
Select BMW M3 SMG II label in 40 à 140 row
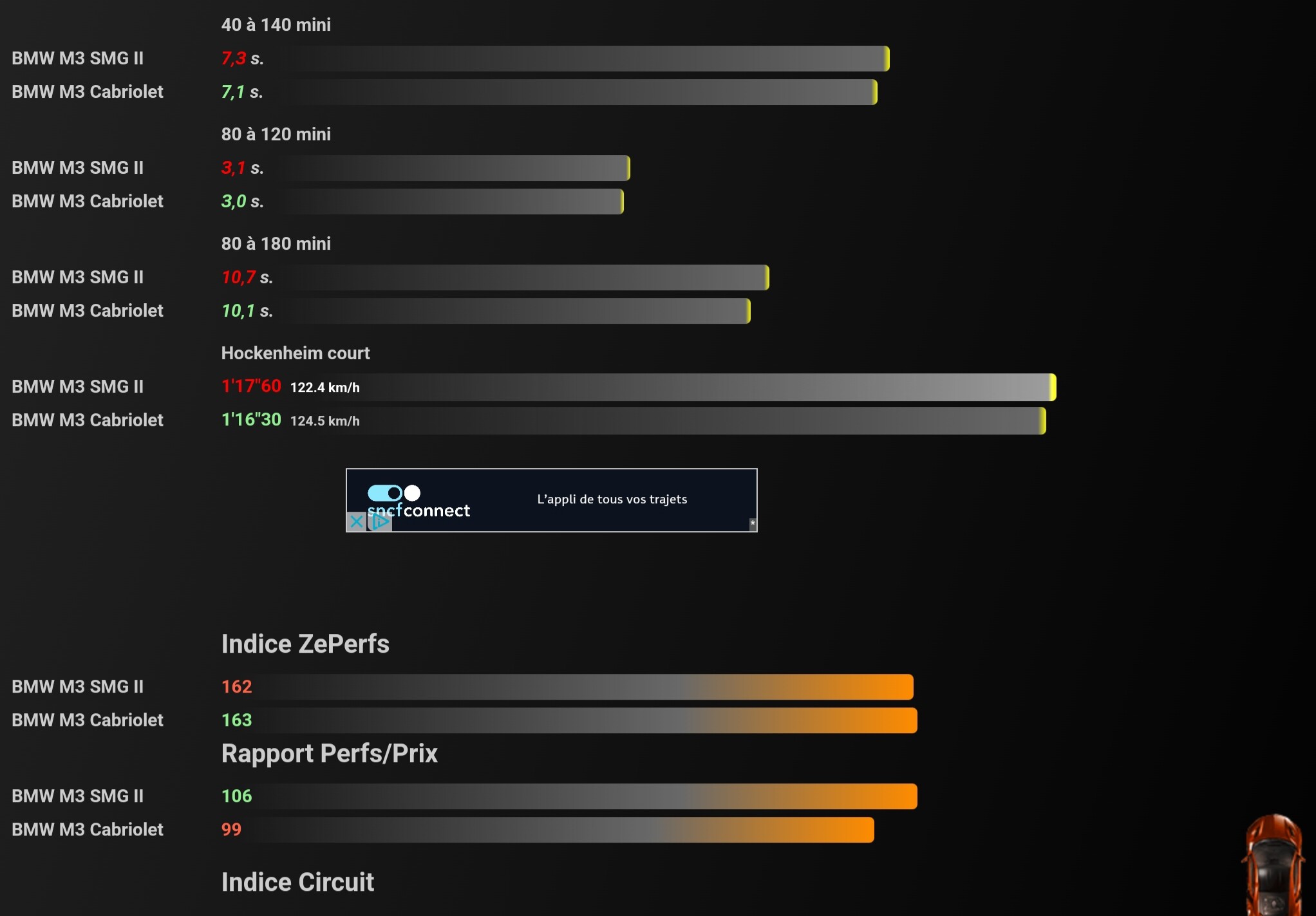(x=78, y=58)
